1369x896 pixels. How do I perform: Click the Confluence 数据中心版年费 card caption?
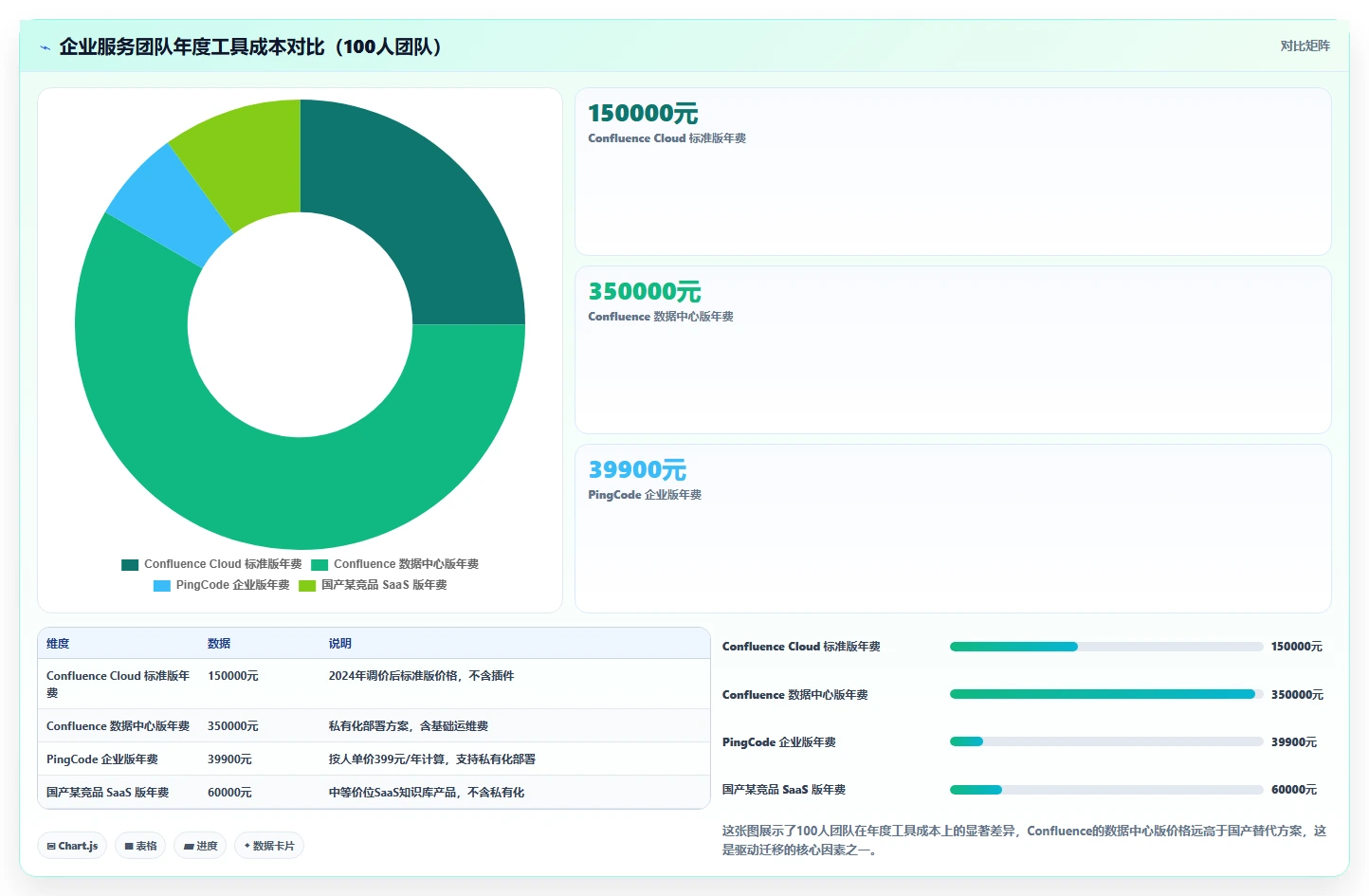click(661, 317)
